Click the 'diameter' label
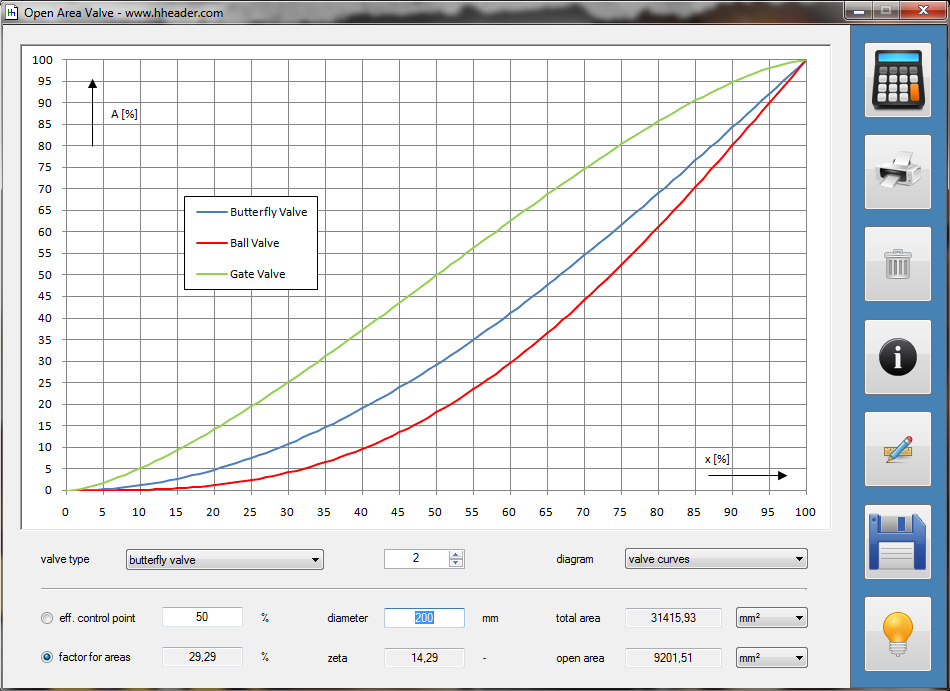 tap(347, 618)
